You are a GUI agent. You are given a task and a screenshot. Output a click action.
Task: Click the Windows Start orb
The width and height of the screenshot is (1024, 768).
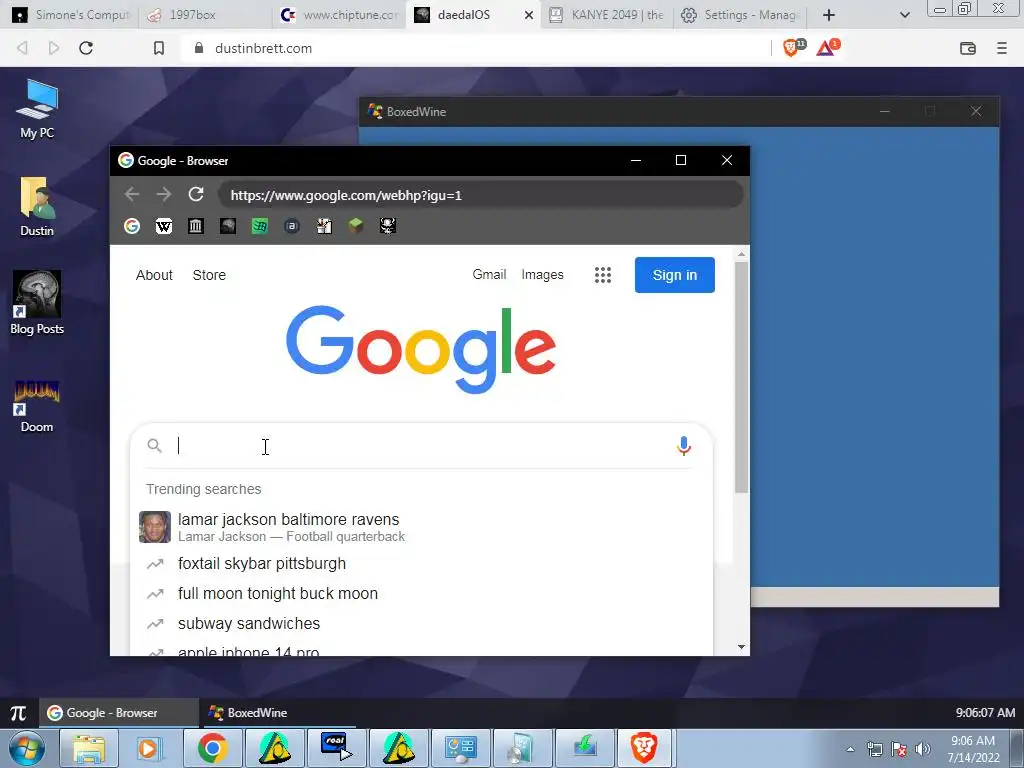(27, 748)
